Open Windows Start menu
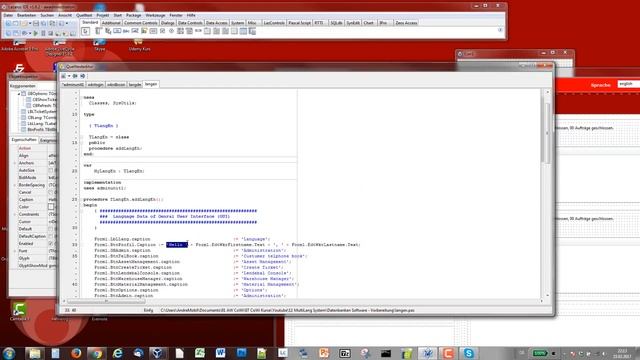Image resolution: width=640 pixels, height=360 pixels. pyautogui.click(x=9, y=353)
